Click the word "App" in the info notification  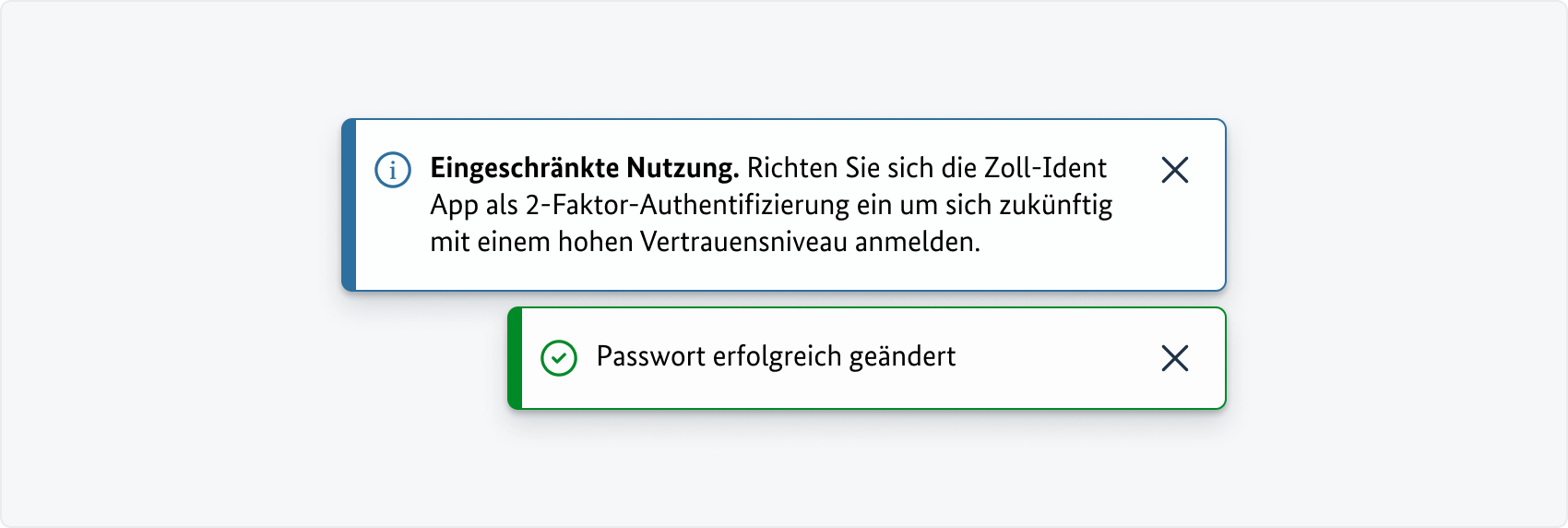[454, 206]
